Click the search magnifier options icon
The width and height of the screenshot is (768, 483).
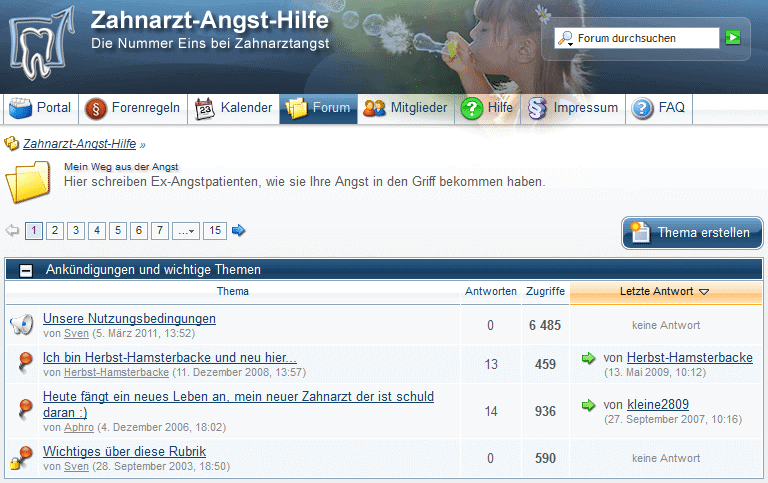[566, 38]
